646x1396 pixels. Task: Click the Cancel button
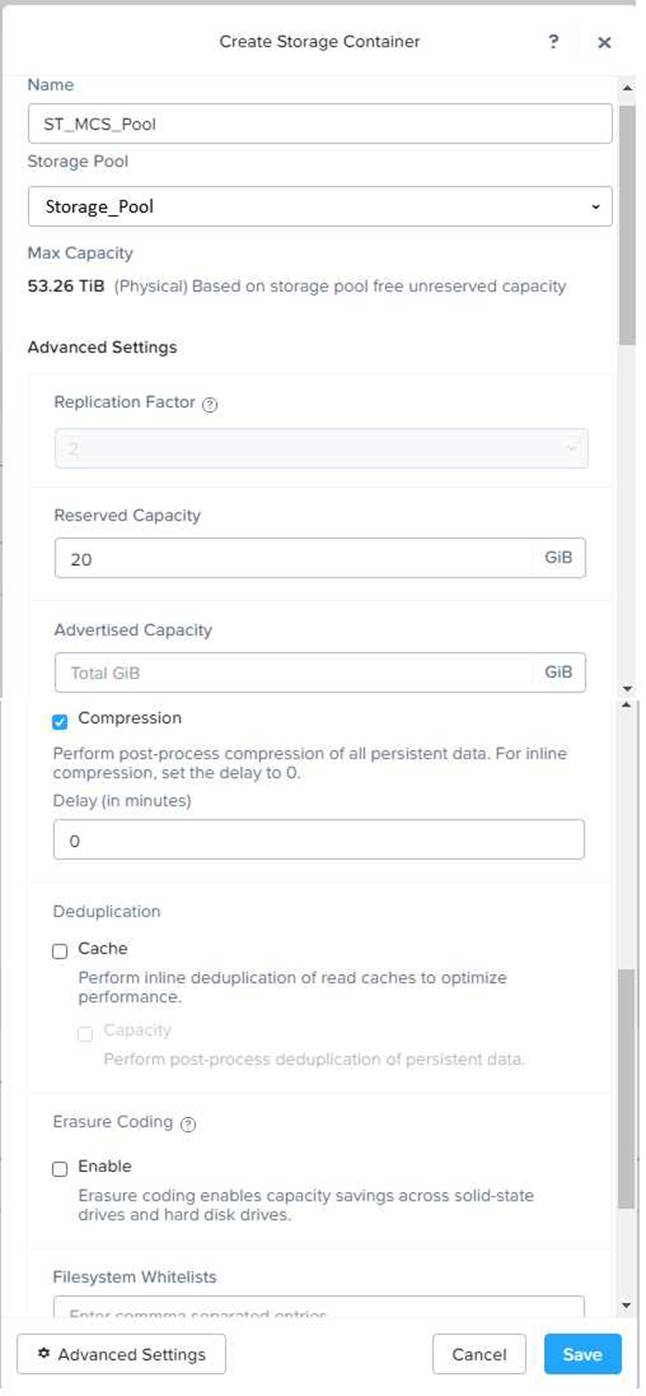point(479,1354)
